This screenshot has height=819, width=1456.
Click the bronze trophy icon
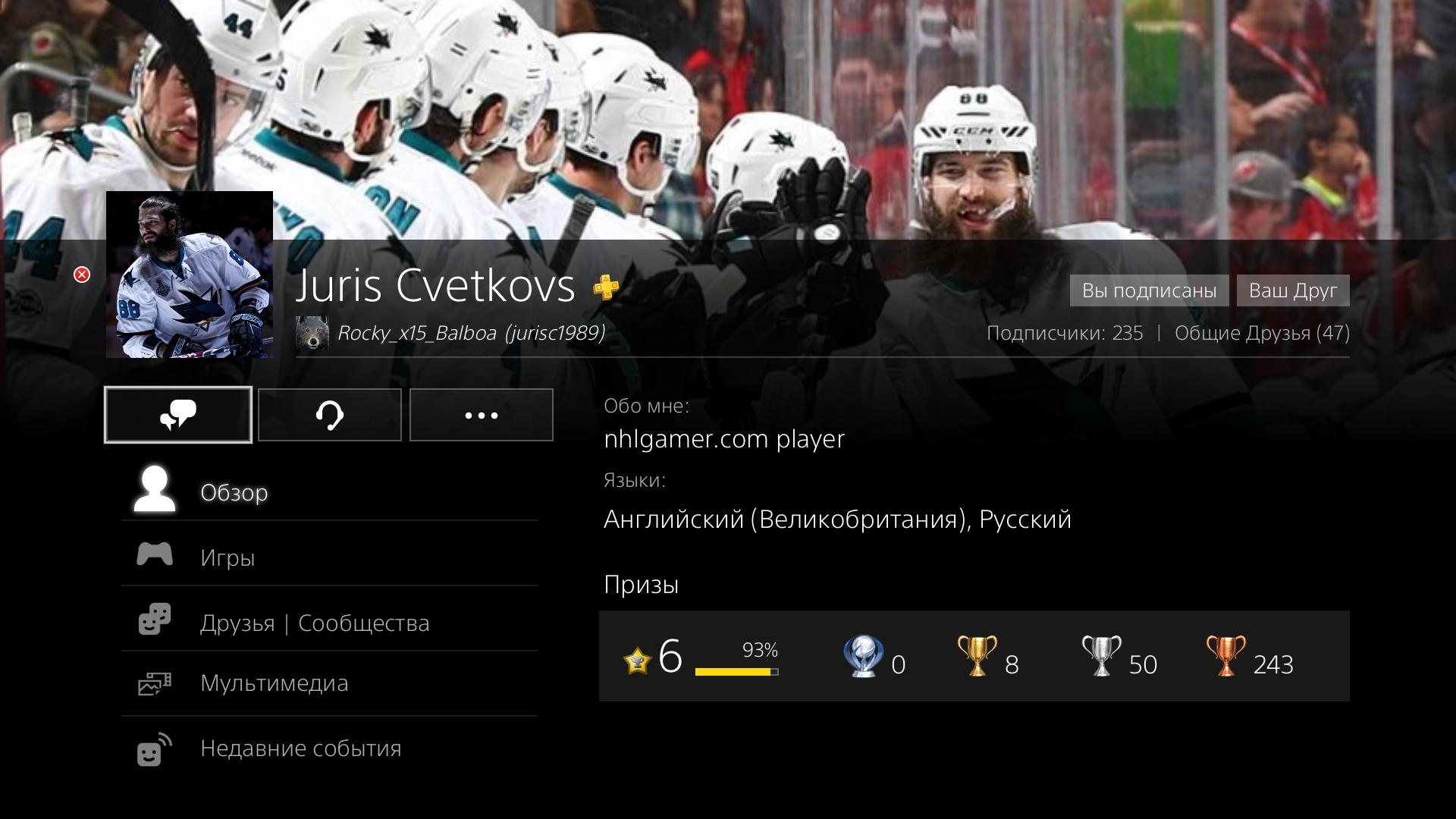pyautogui.click(x=1225, y=656)
